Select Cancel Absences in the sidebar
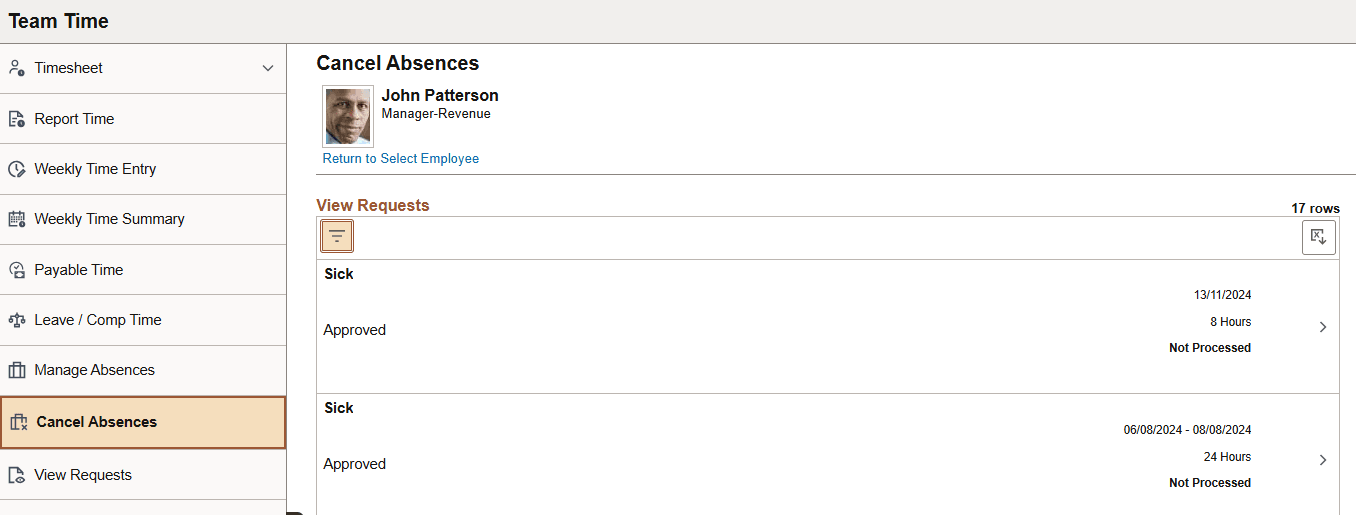The width and height of the screenshot is (1356, 515). pos(97,422)
